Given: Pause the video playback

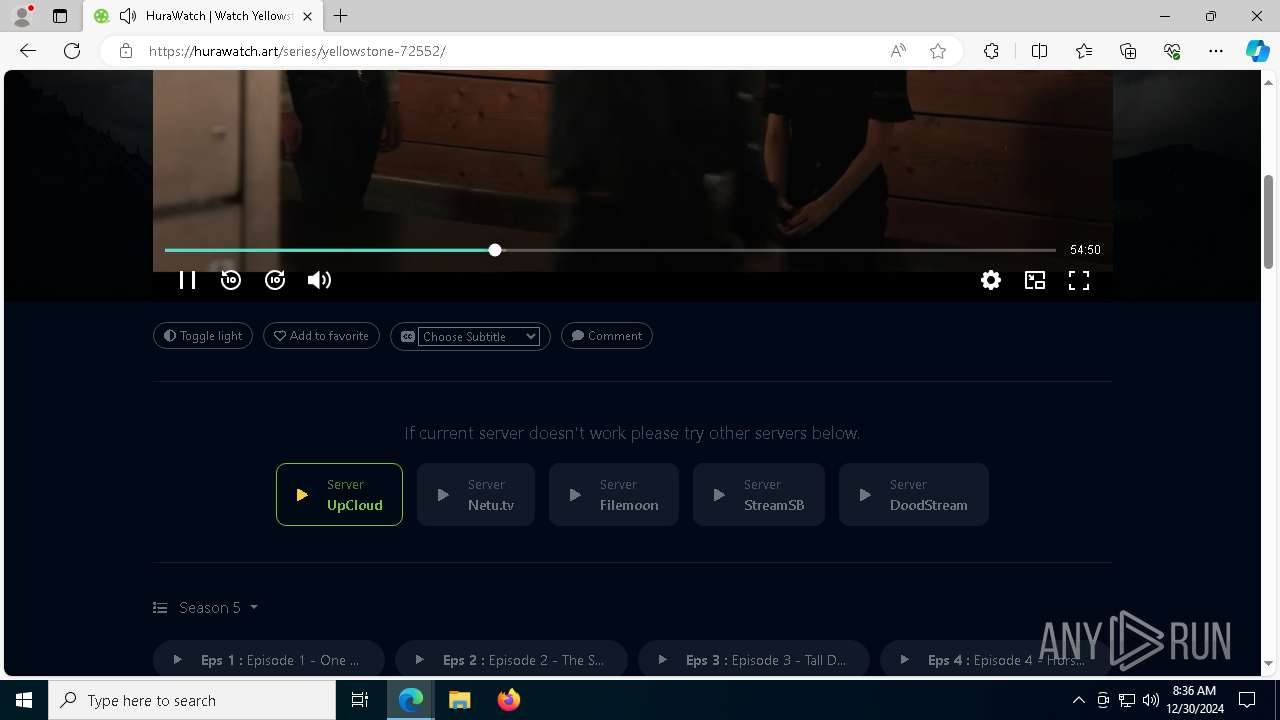Looking at the screenshot, I should pyautogui.click(x=187, y=280).
